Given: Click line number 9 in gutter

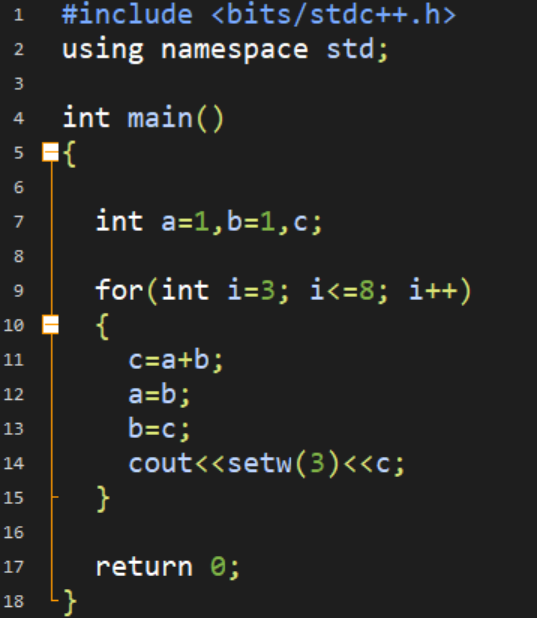Looking at the screenshot, I should coord(19,291).
